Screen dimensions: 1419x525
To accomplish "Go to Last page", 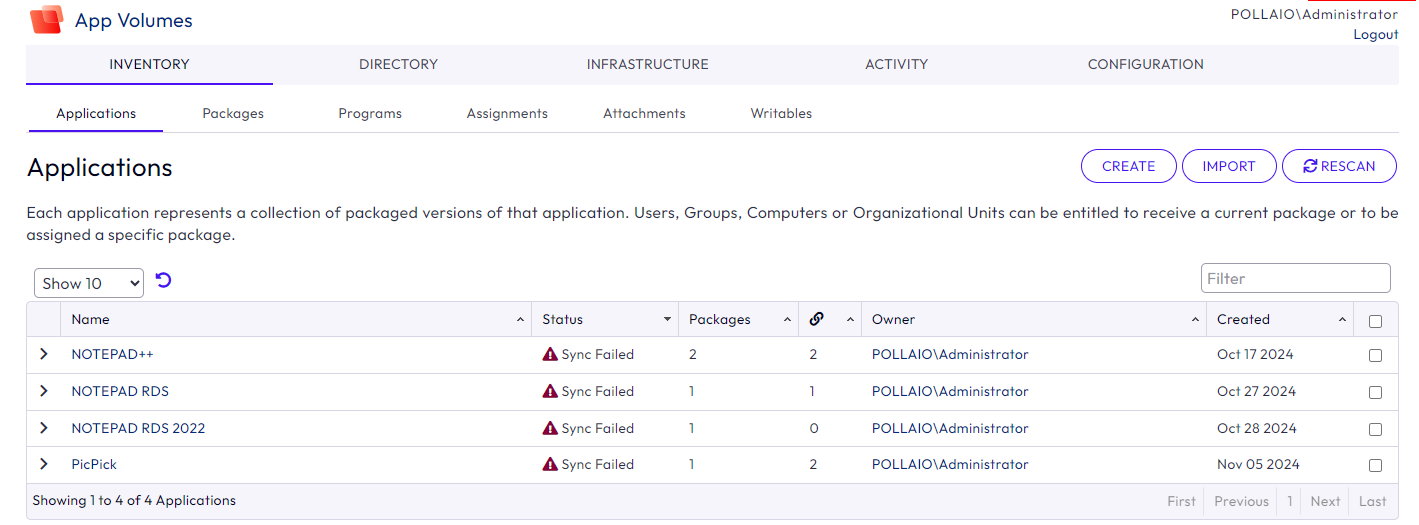I will click(x=1373, y=501).
